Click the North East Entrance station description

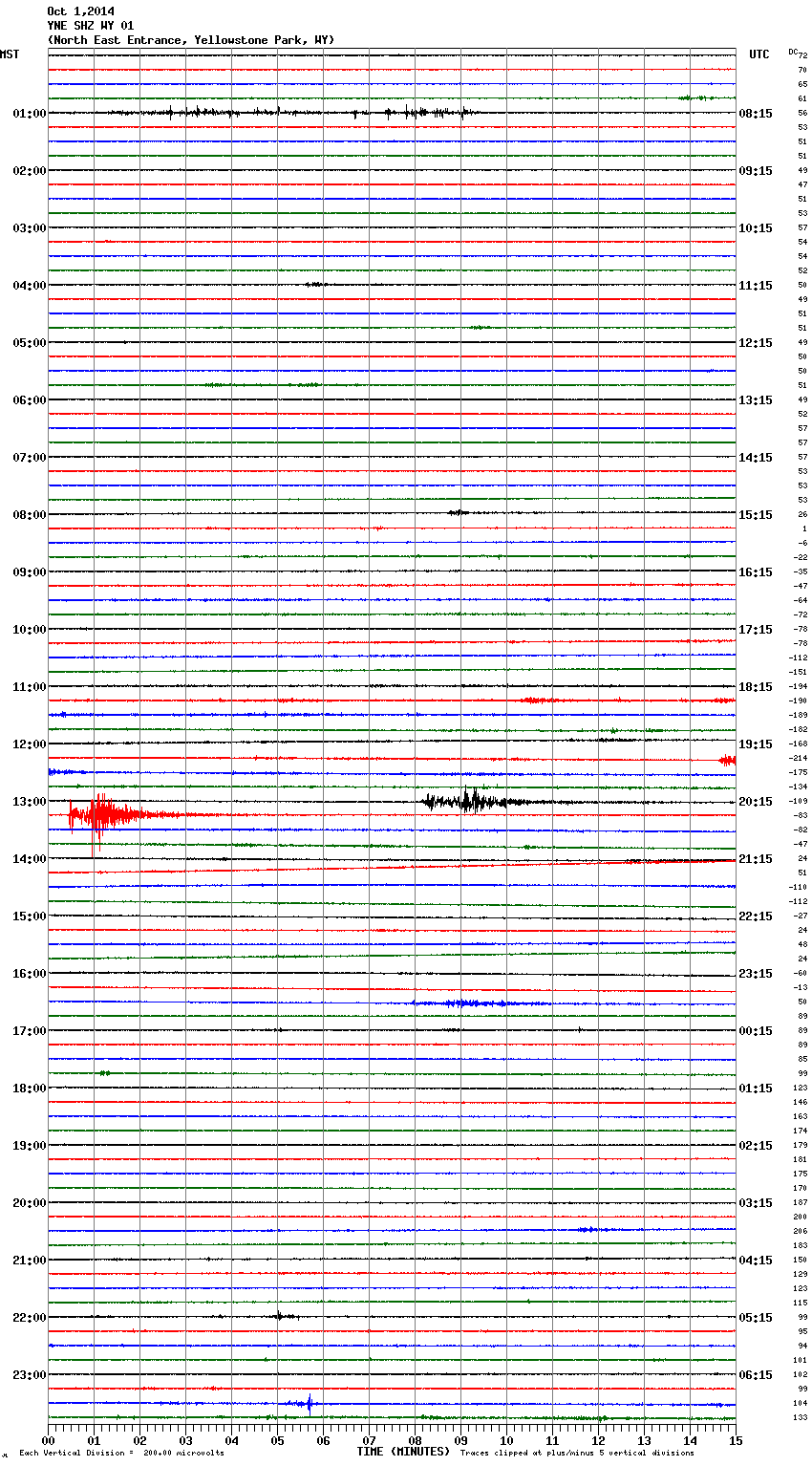click(x=191, y=40)
